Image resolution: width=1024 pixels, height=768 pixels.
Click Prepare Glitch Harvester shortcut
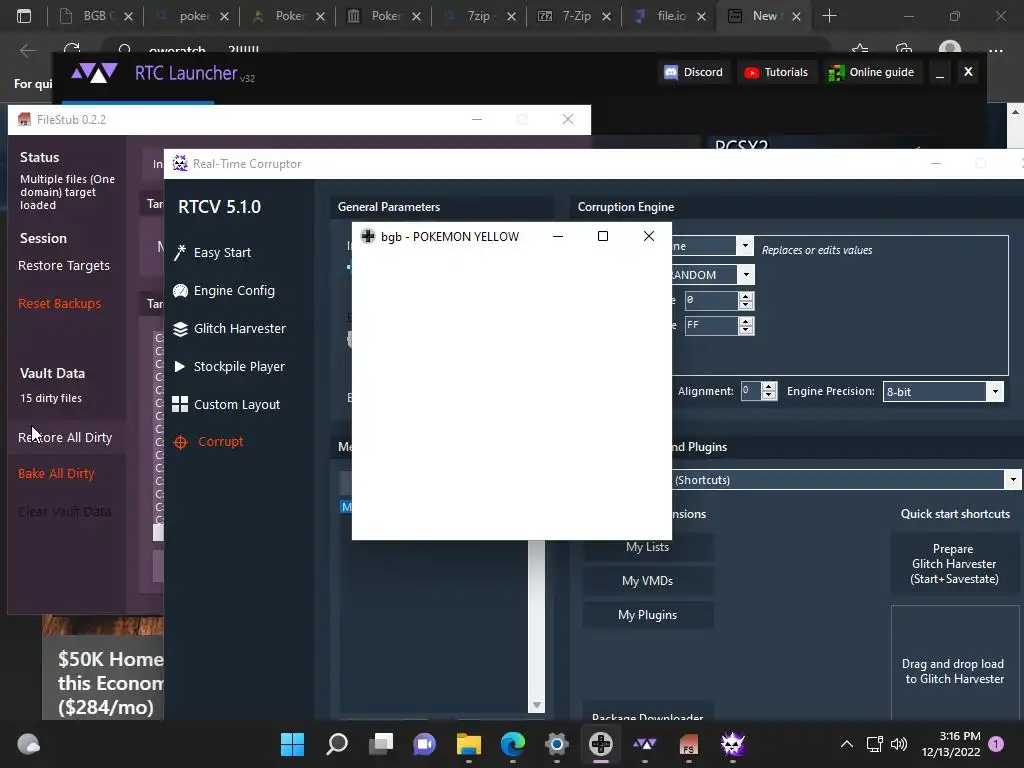(954, 564)
